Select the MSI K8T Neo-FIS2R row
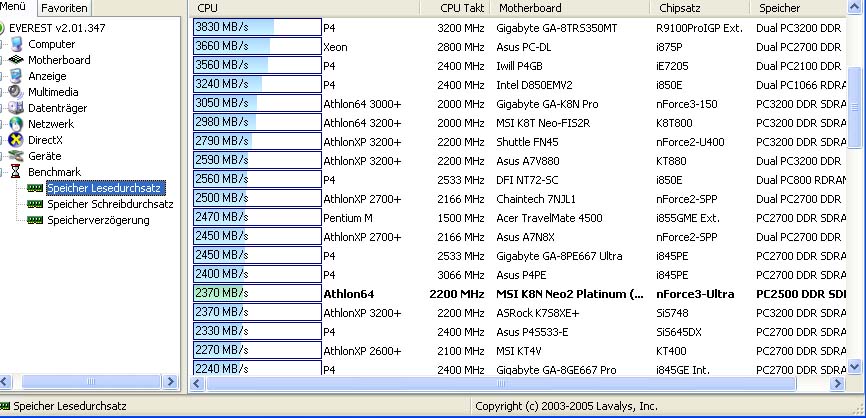The width and height of the screenshot is (866, 418). tap(519, 123)
